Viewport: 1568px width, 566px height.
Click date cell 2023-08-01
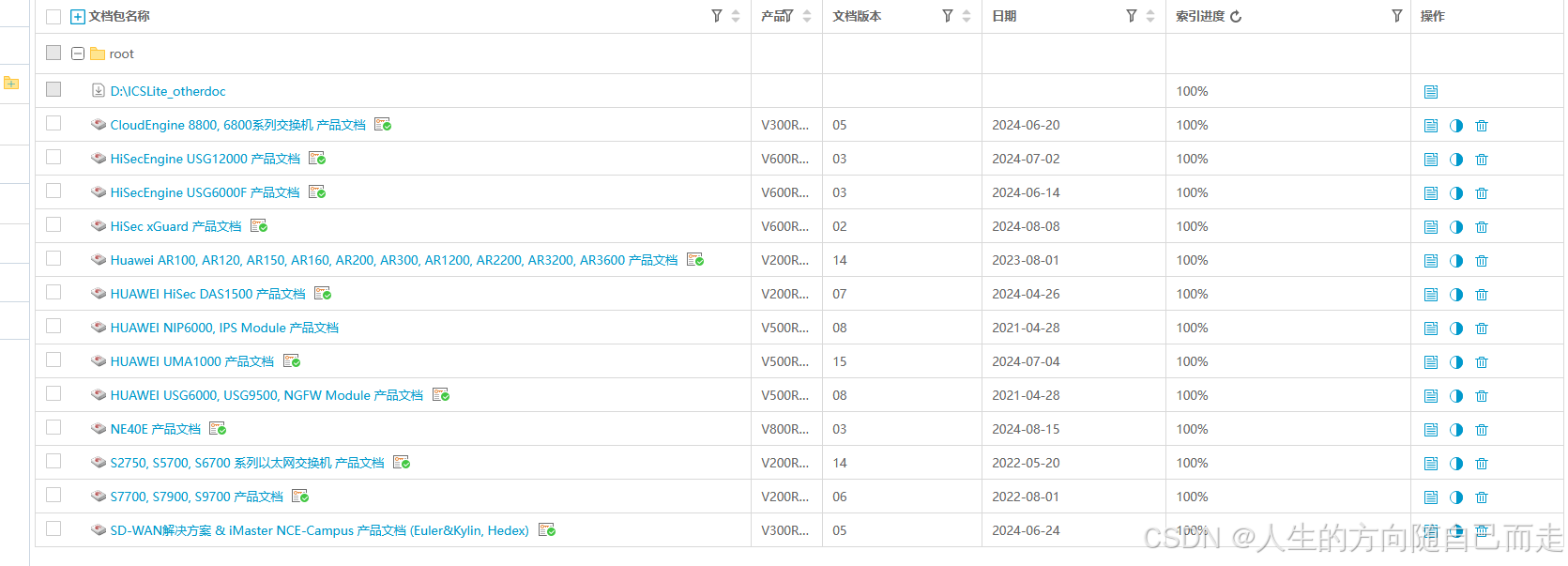pyautogui.click(x=1026, y=260)
